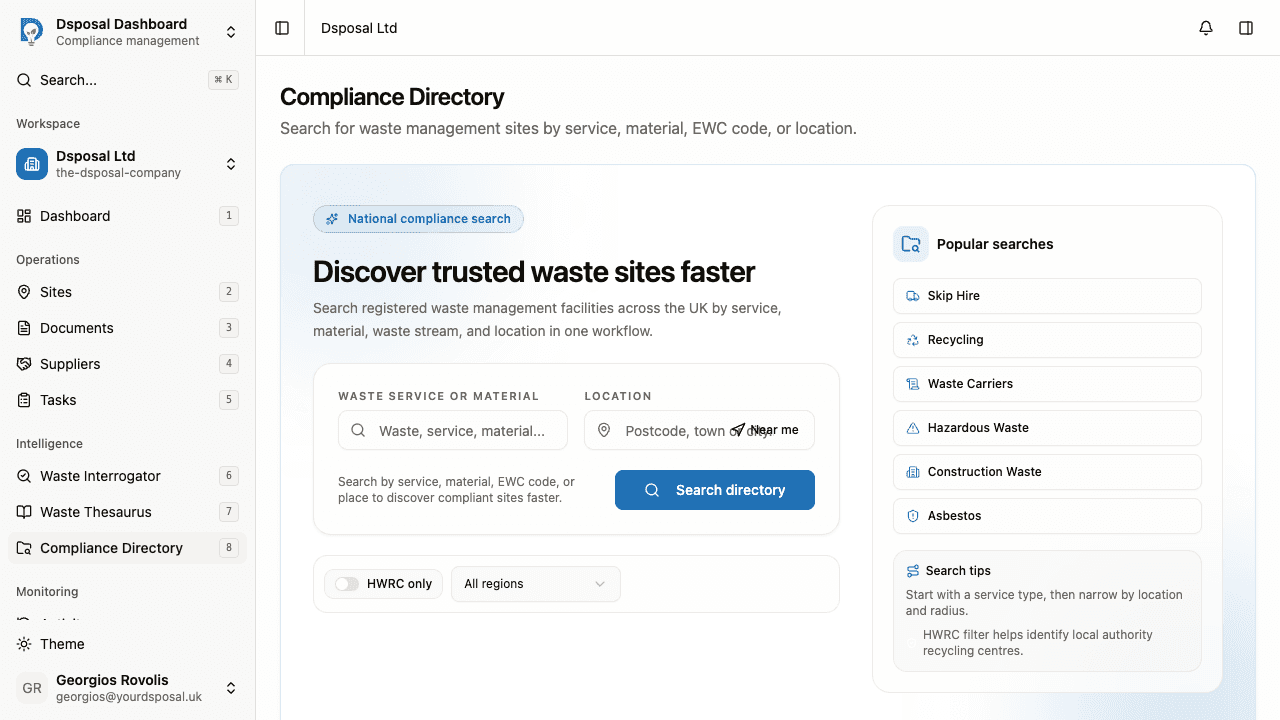Toggle the sidebar with the panel icon
Viewport: 1280px width, 720px height.
(281, 27)
